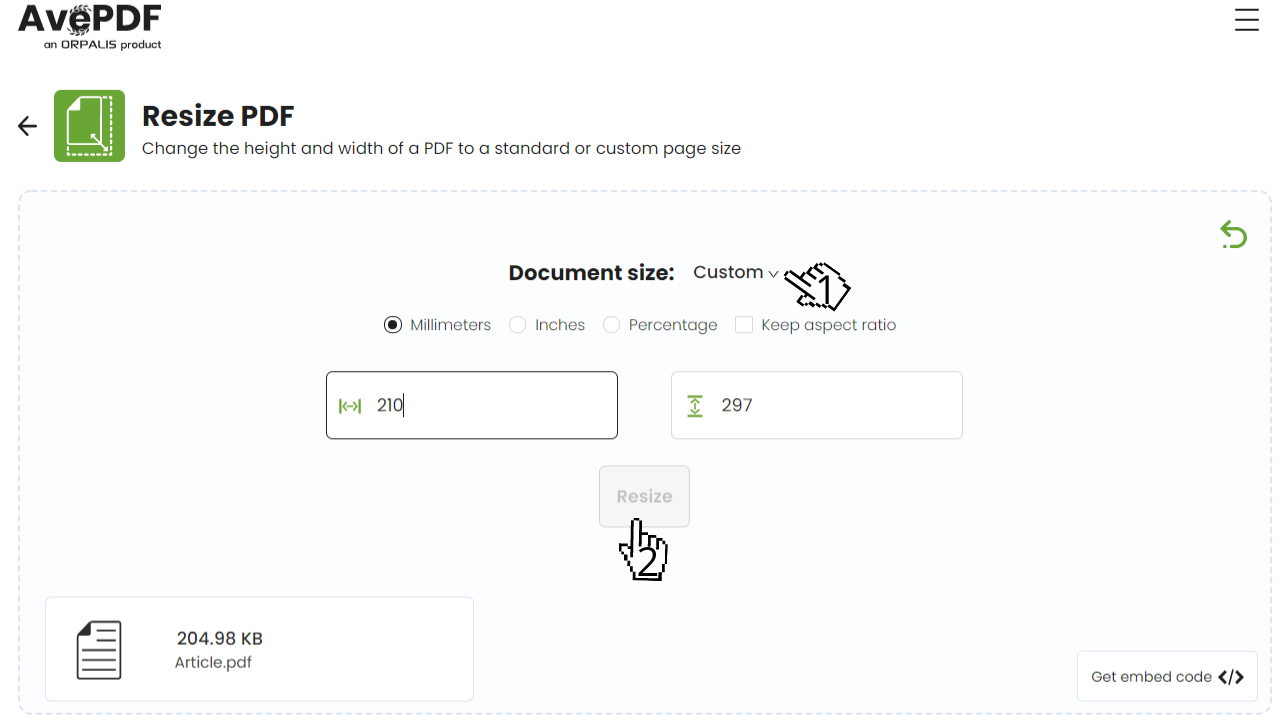1286x726 pixels.
Task: Select the Article.pdf file card
Action: pyautogui.click(x=259, y=648)
